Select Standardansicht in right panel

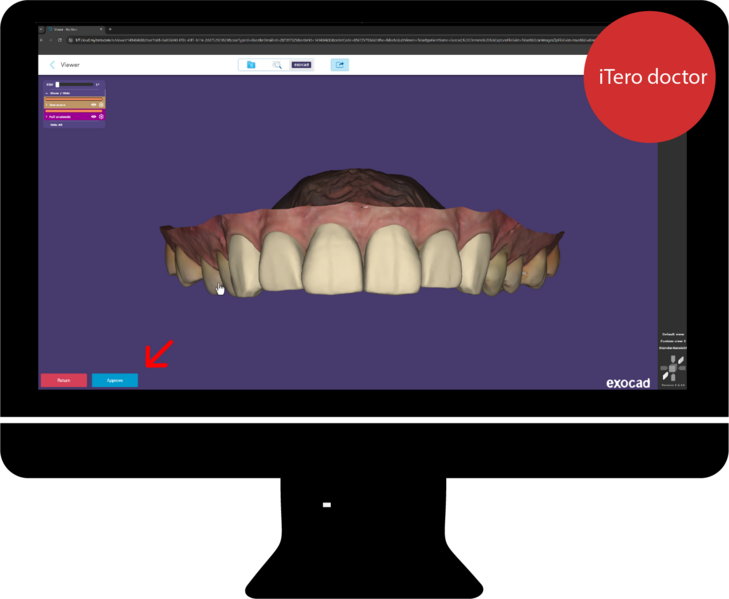673,348
